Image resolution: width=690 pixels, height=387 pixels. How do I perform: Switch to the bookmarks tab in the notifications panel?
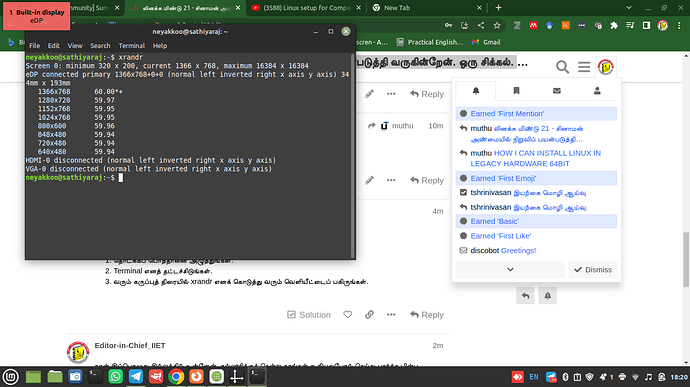click(516, 91)
